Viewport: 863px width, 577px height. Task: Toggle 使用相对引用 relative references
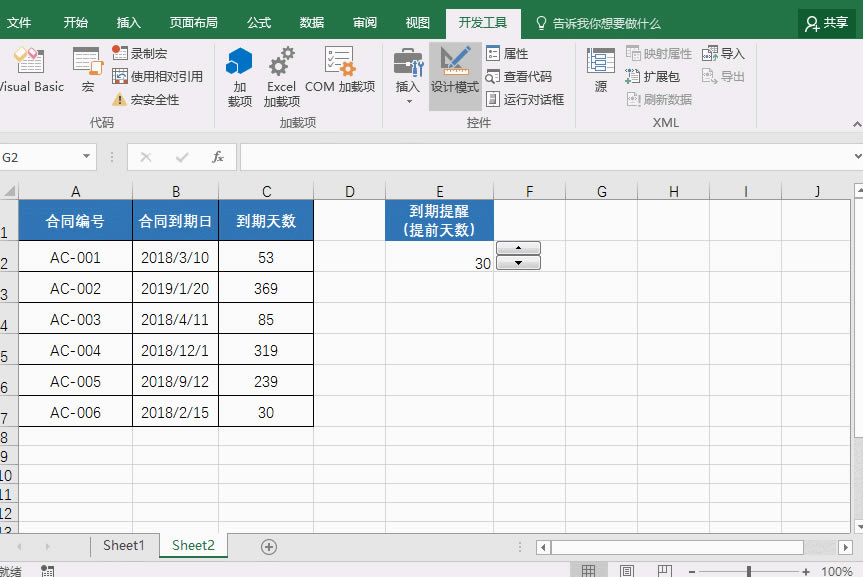click(x=157, y=77)
